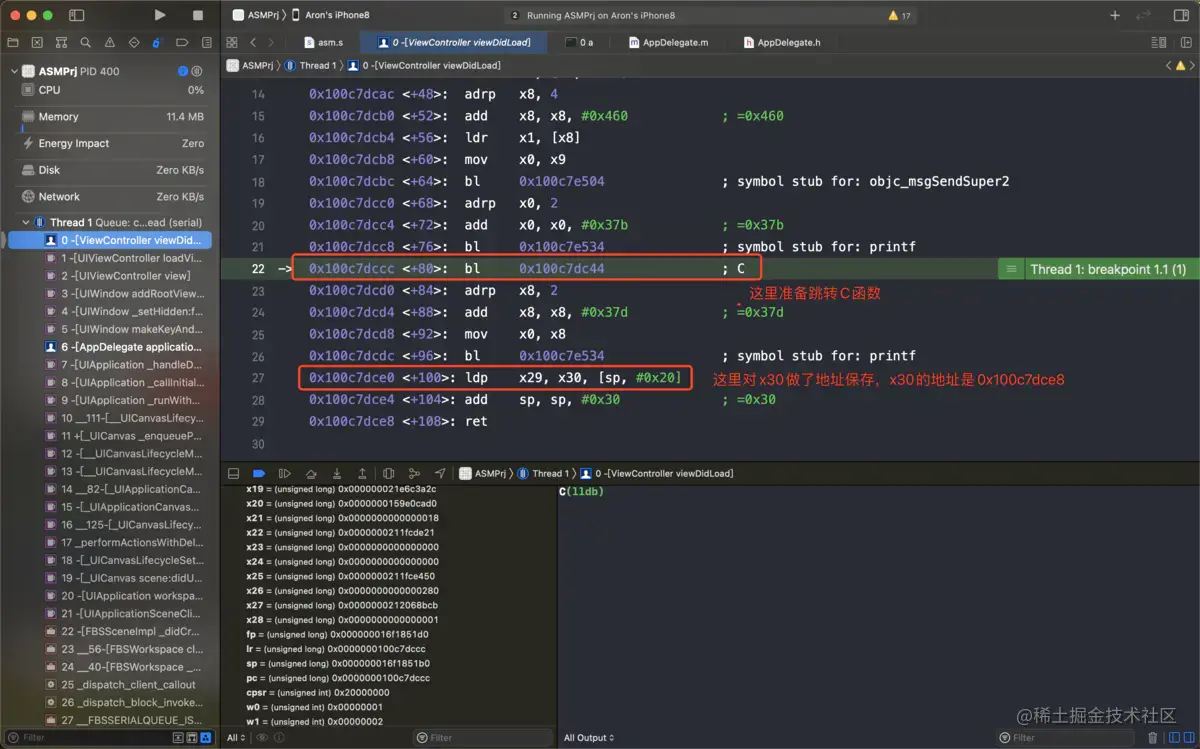Open the Issue navigator warning icon

(109, 43)
